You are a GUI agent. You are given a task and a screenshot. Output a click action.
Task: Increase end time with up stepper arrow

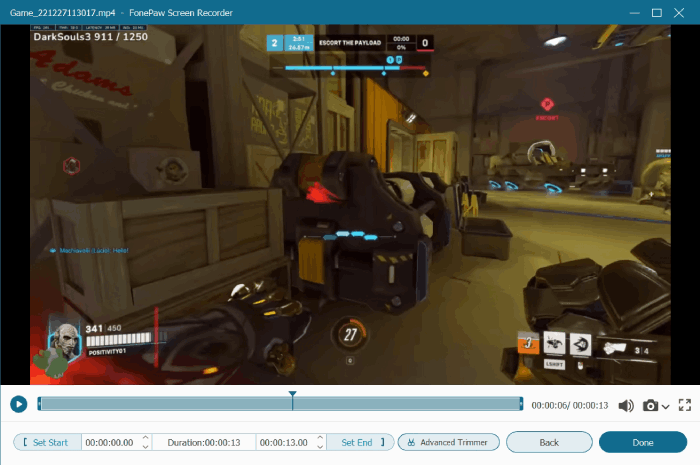[x=320, y=438]
